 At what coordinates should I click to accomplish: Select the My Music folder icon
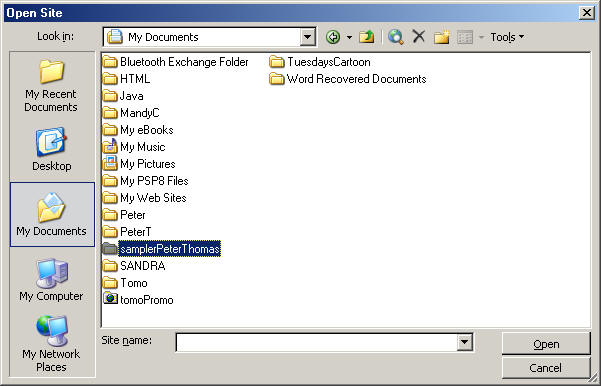pos(110,146)
